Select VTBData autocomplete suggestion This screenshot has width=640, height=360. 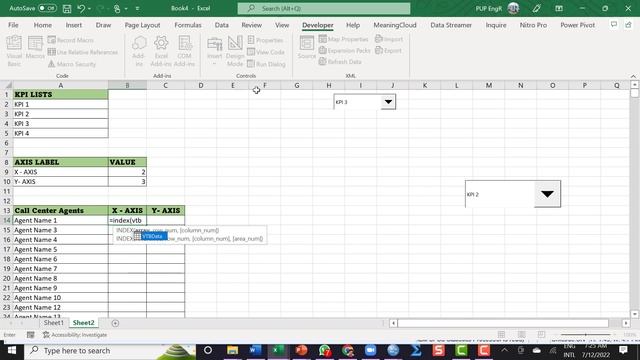coord(150,236)
